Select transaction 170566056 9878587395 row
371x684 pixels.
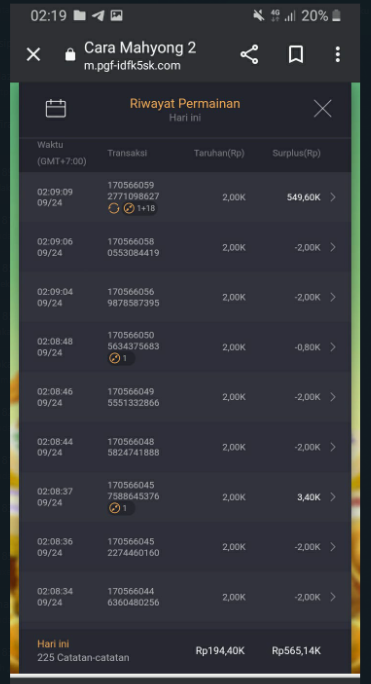point(185,297)
